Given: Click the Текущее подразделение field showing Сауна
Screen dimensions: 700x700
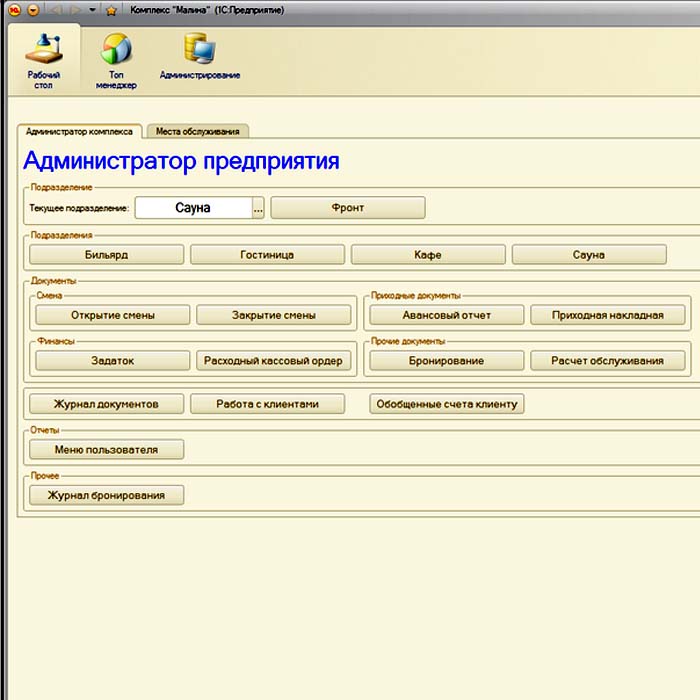Looking at the screenshot, I should pyautogui.click(x=193, y=208).
